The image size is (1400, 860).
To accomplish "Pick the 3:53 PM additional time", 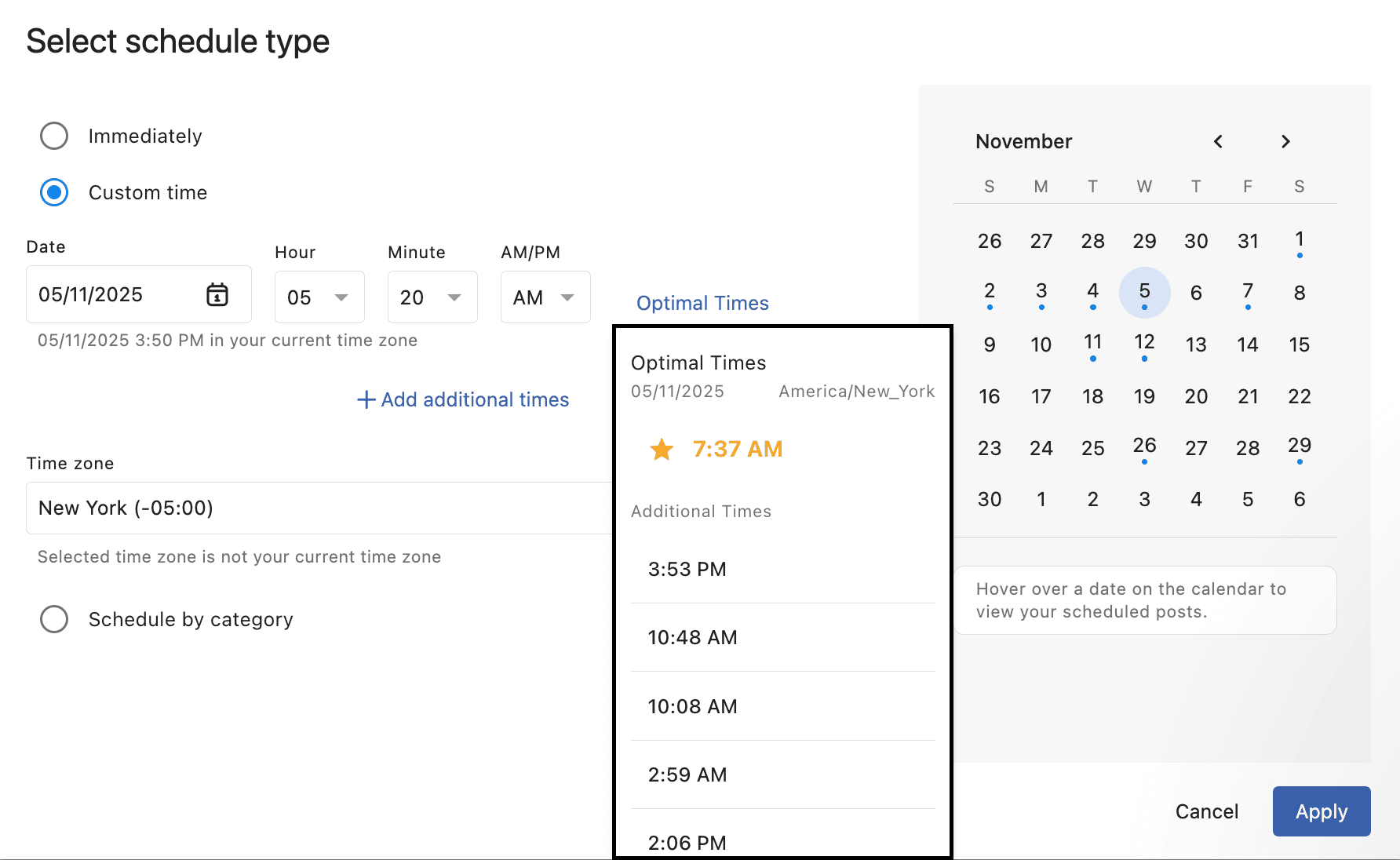I will coord(687,569).
